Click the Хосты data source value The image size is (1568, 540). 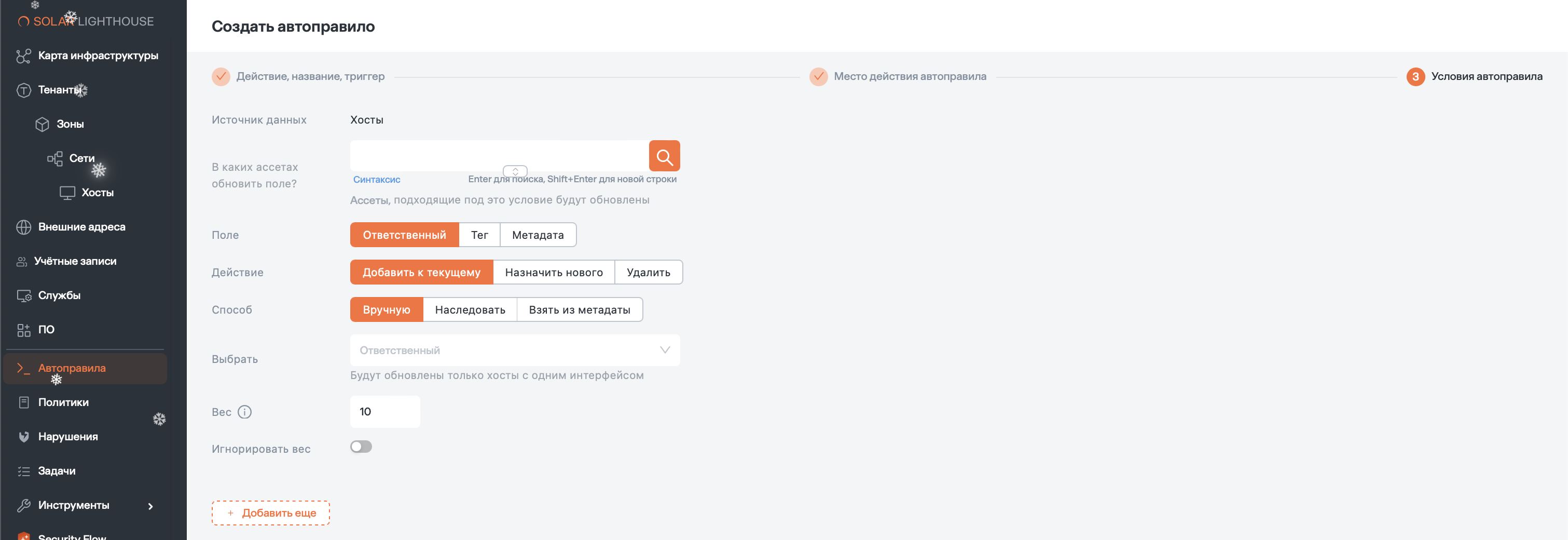click(x=366, y=120)
